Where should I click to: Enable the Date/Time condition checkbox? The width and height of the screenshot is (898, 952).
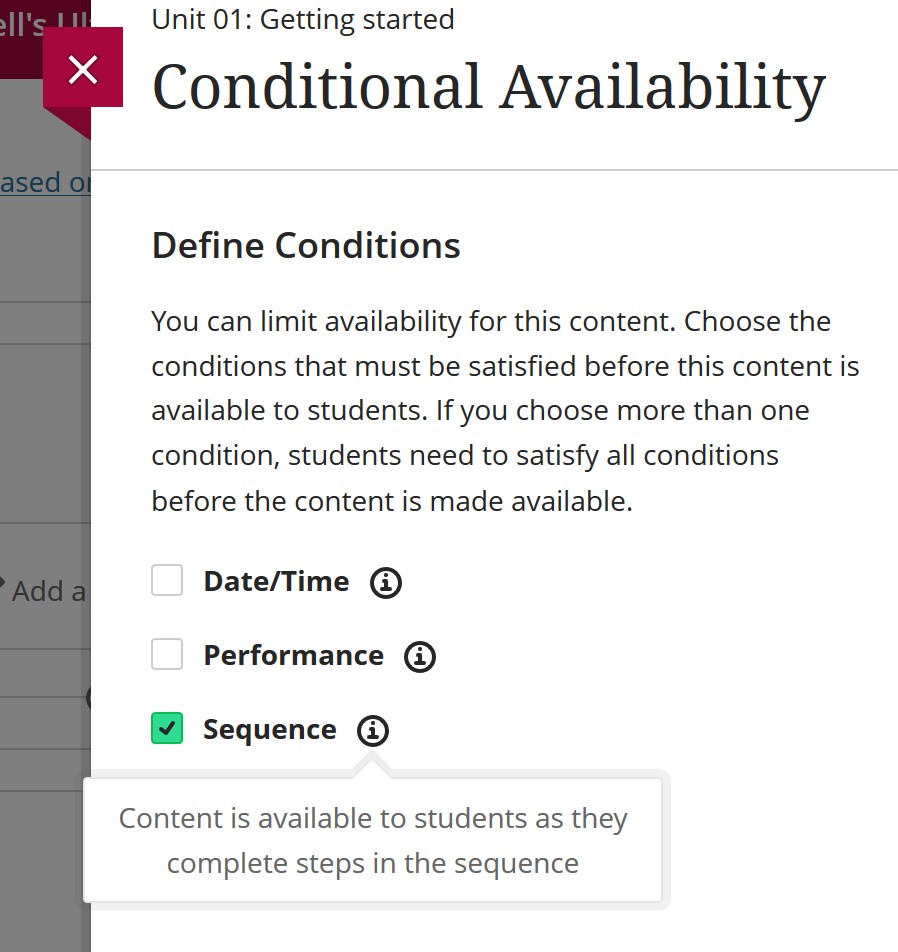167,581
